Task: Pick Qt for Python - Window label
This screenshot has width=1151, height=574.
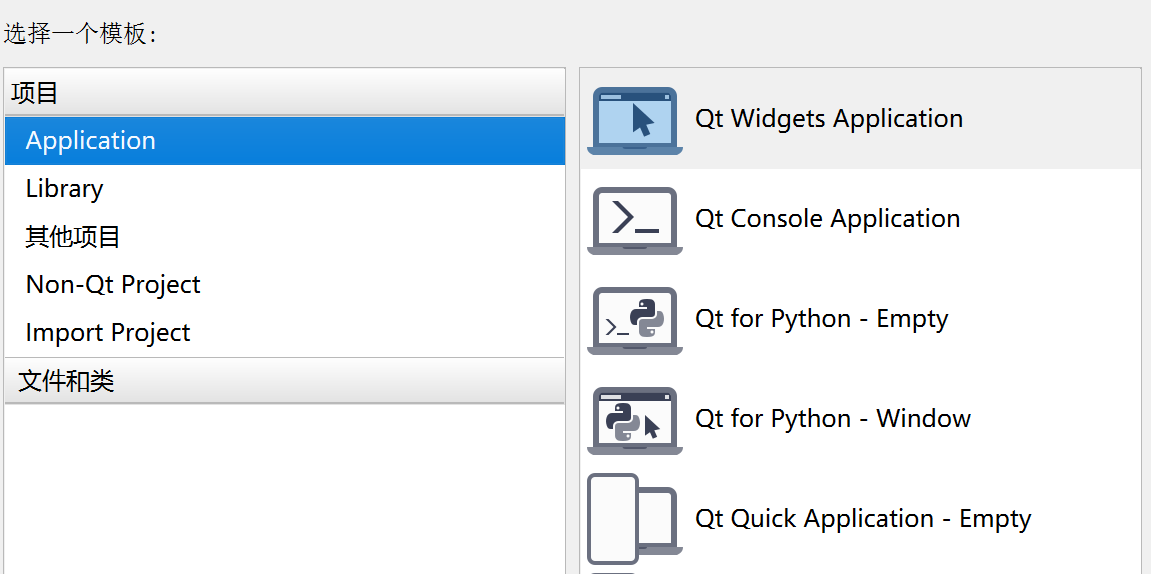Action: (833, 419)
